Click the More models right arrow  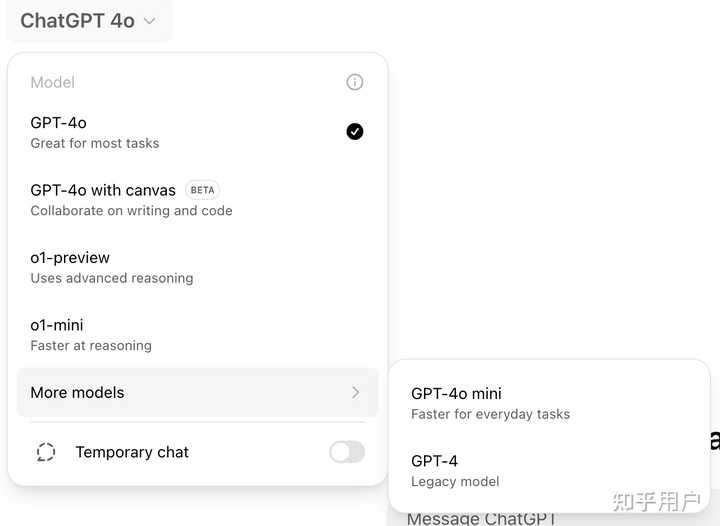click(x=355, y=392)
